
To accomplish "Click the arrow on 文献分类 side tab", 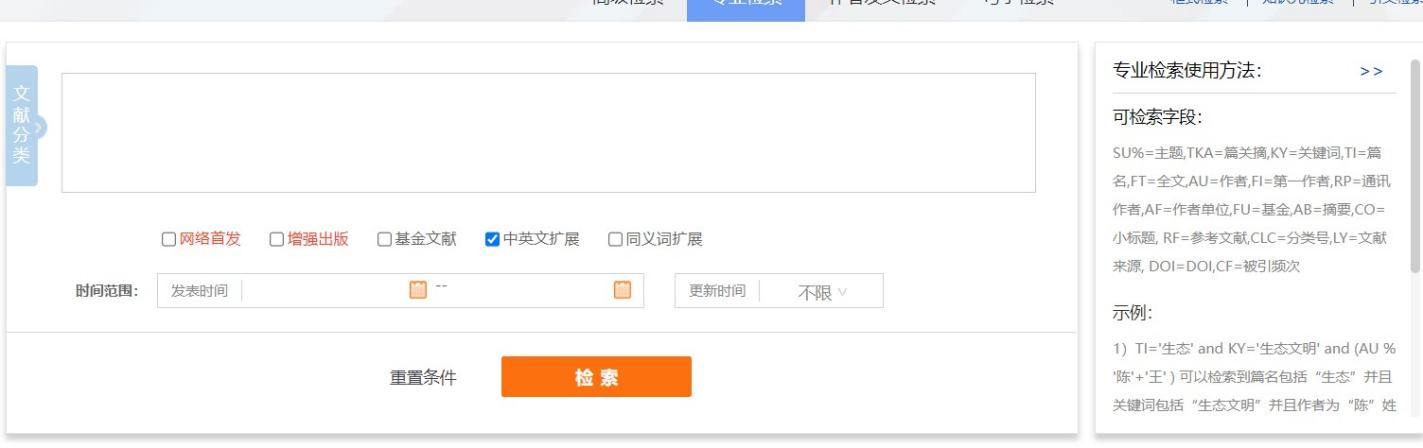I will pyautogui.click(x=39, y=127).
